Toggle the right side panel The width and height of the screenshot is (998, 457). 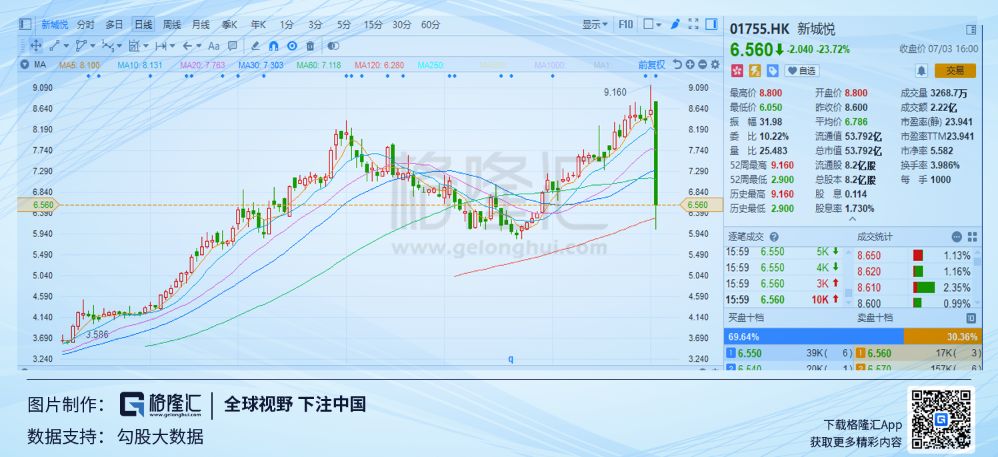[712, 25]
